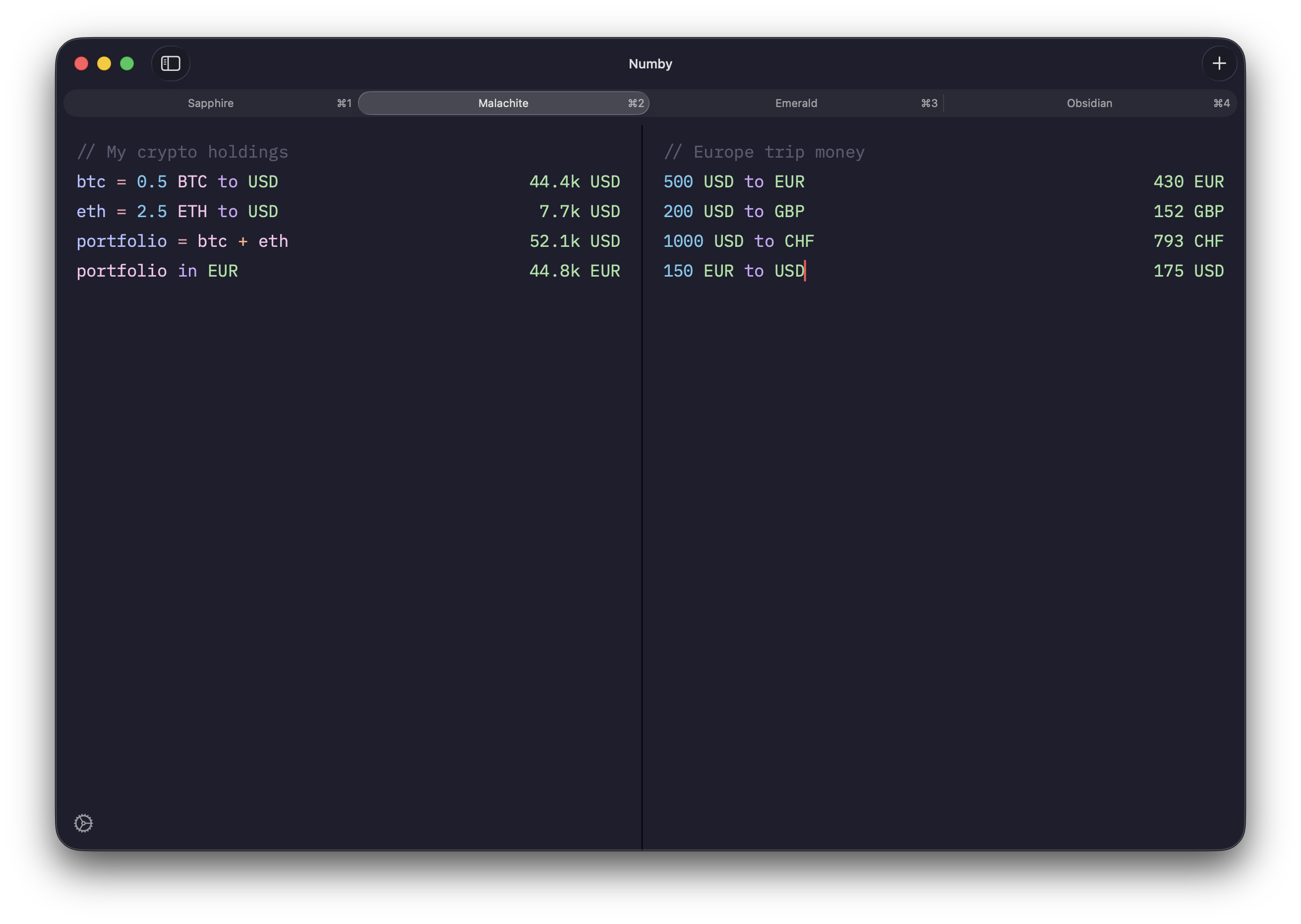This screenshot has width=1301, height=924.
Task: Click the result 793 CHF
Action: pyautogui.click(x=1187, y=241)
